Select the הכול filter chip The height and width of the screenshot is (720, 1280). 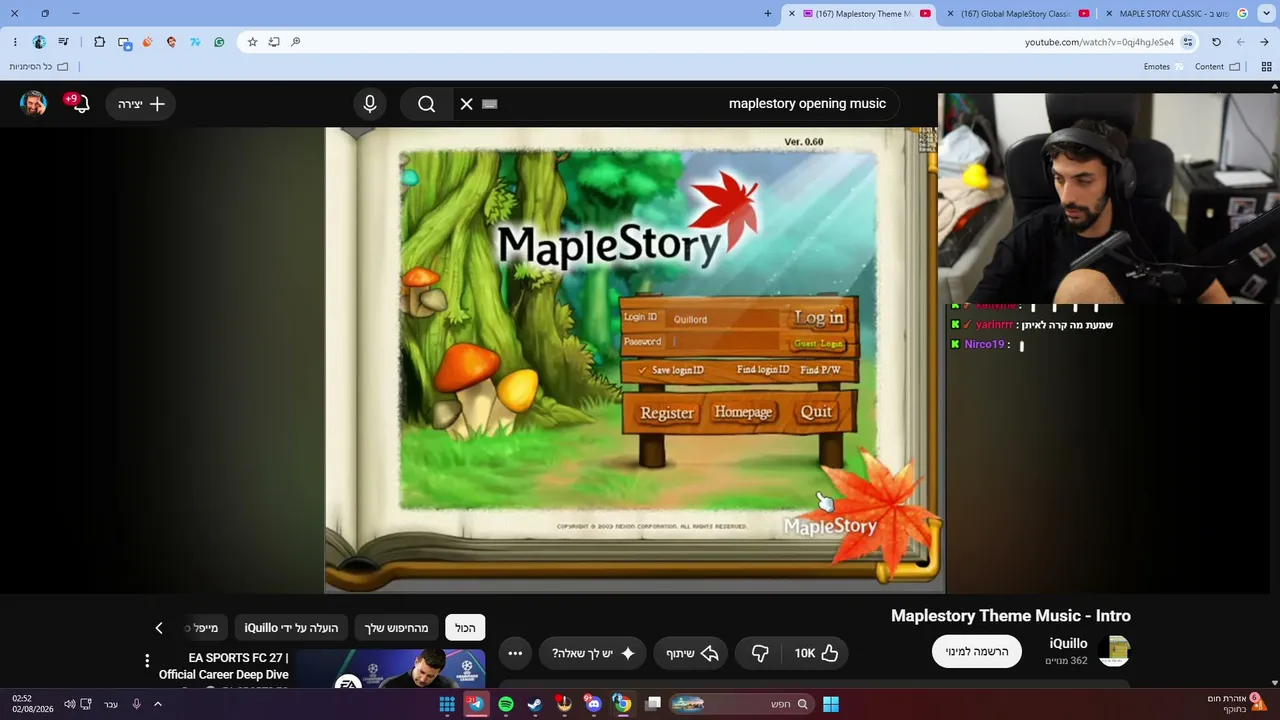465,628
